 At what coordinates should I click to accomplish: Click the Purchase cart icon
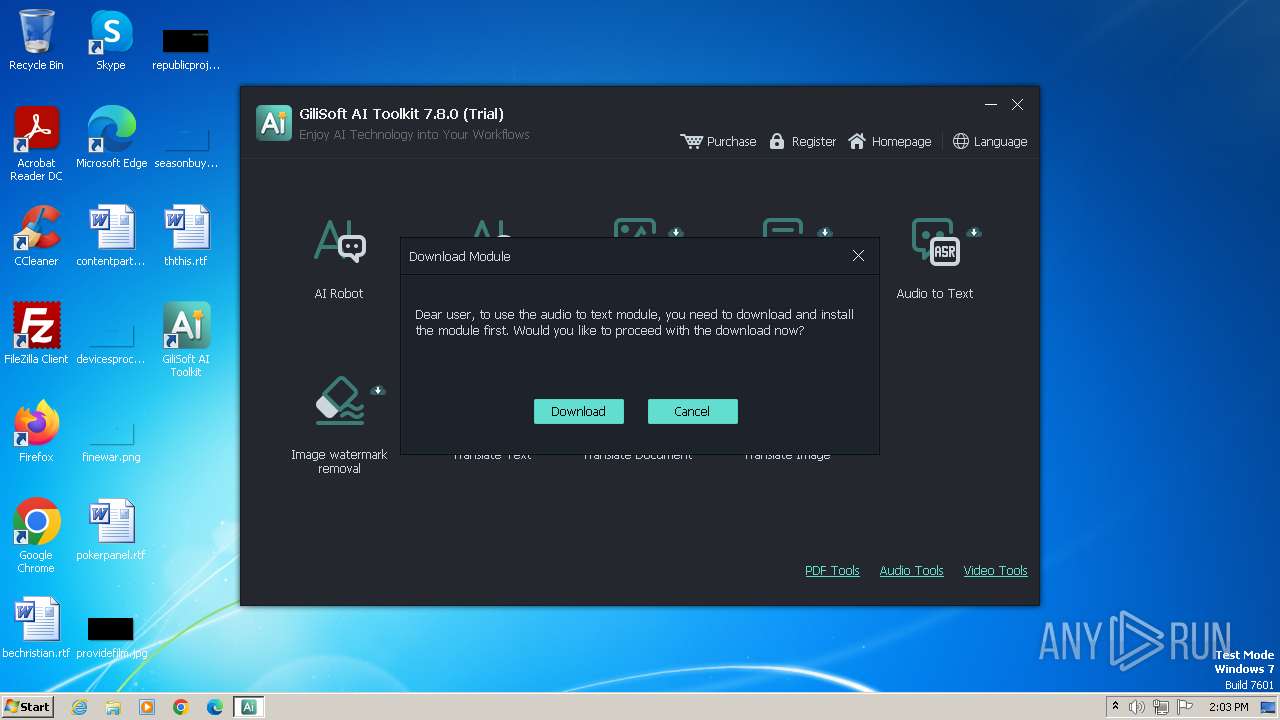tap(691, 141)
